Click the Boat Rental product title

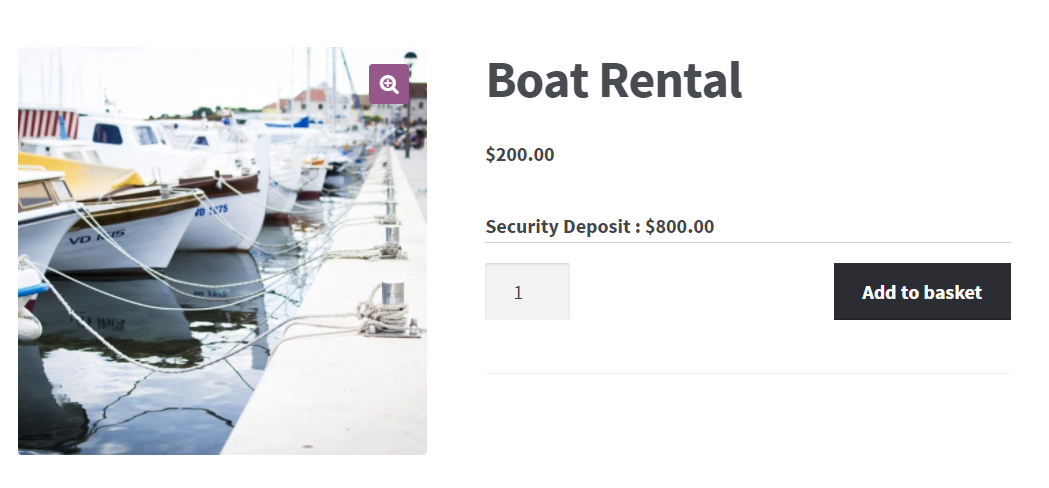click(614, 81)
